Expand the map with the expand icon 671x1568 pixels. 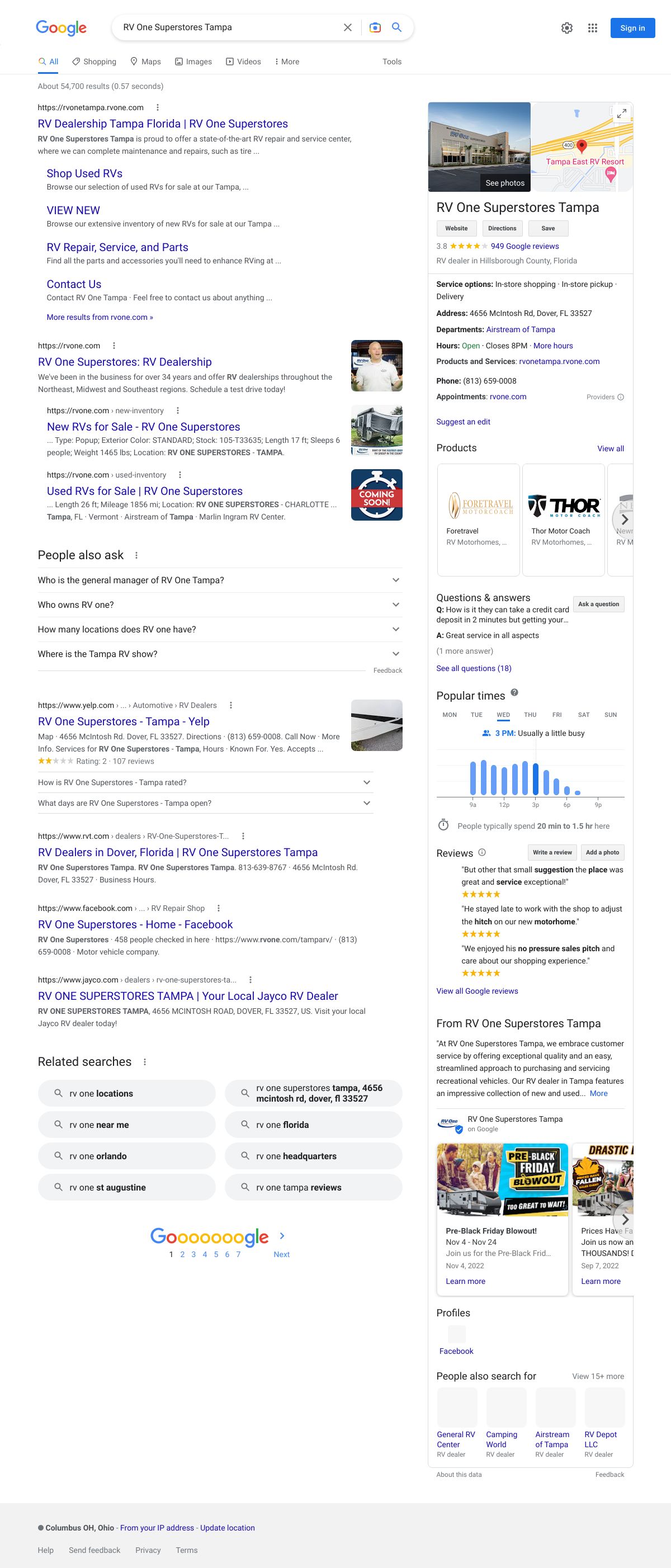click(x=621, y=114)
